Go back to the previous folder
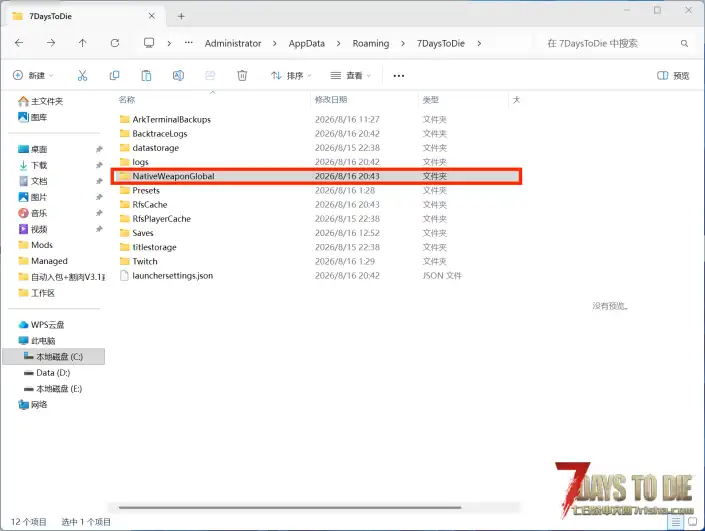The height and width of the screenshot is (531, 705). 19,43
